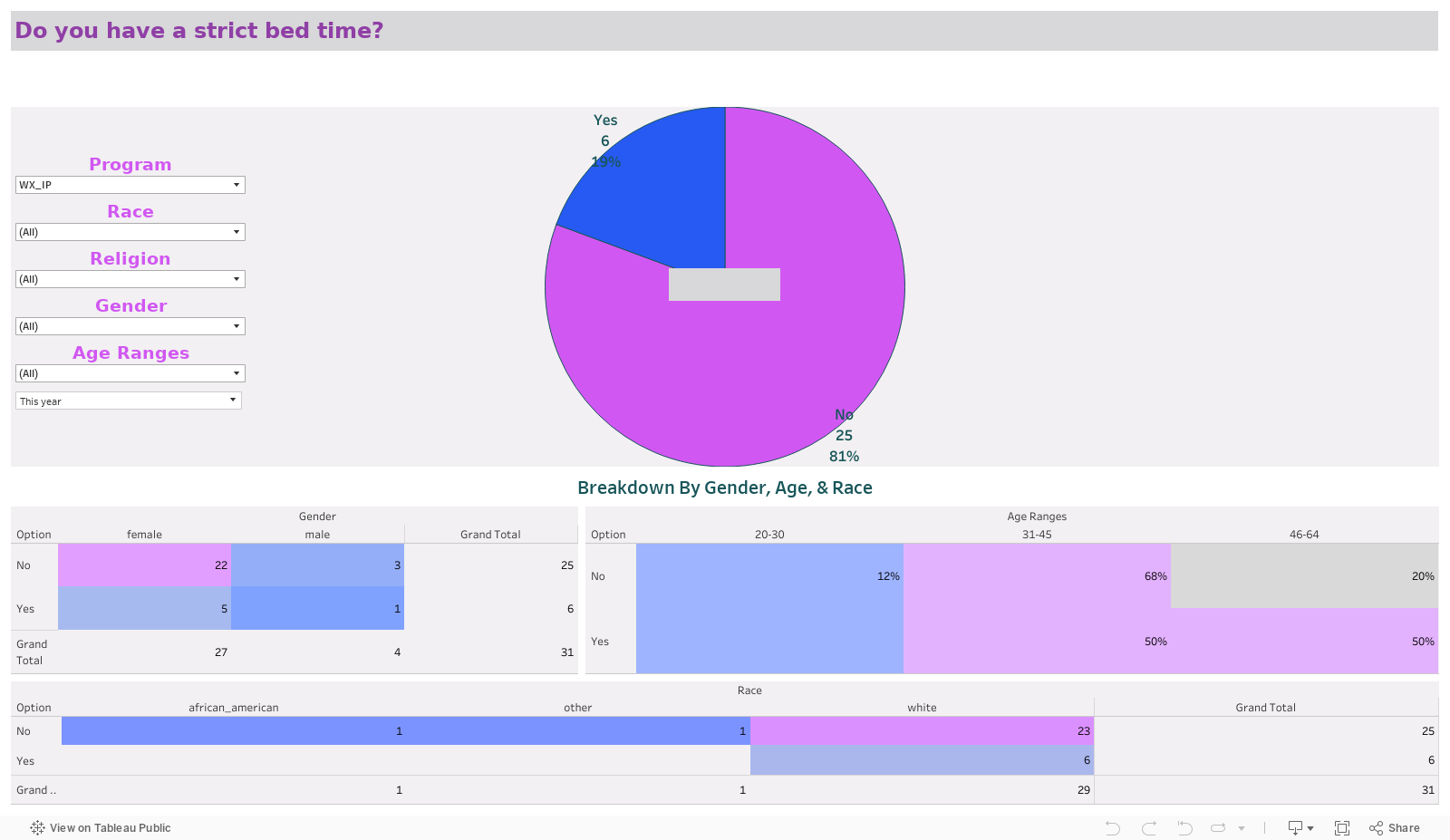Click the race table Grand Total header
Viewport: 1450px width, 840px height.
[1265, 708]
